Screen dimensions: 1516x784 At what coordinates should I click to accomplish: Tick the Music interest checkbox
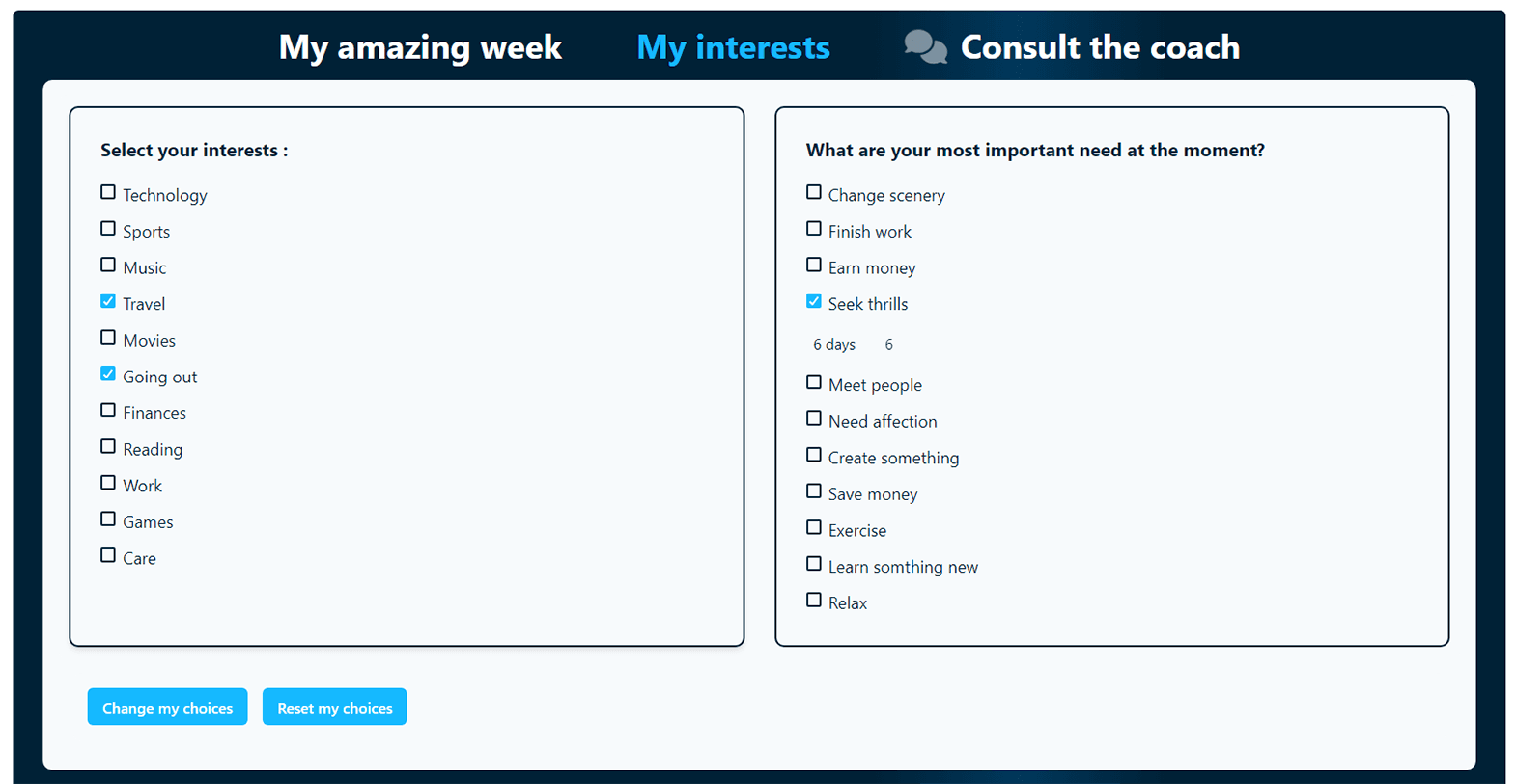108,266
